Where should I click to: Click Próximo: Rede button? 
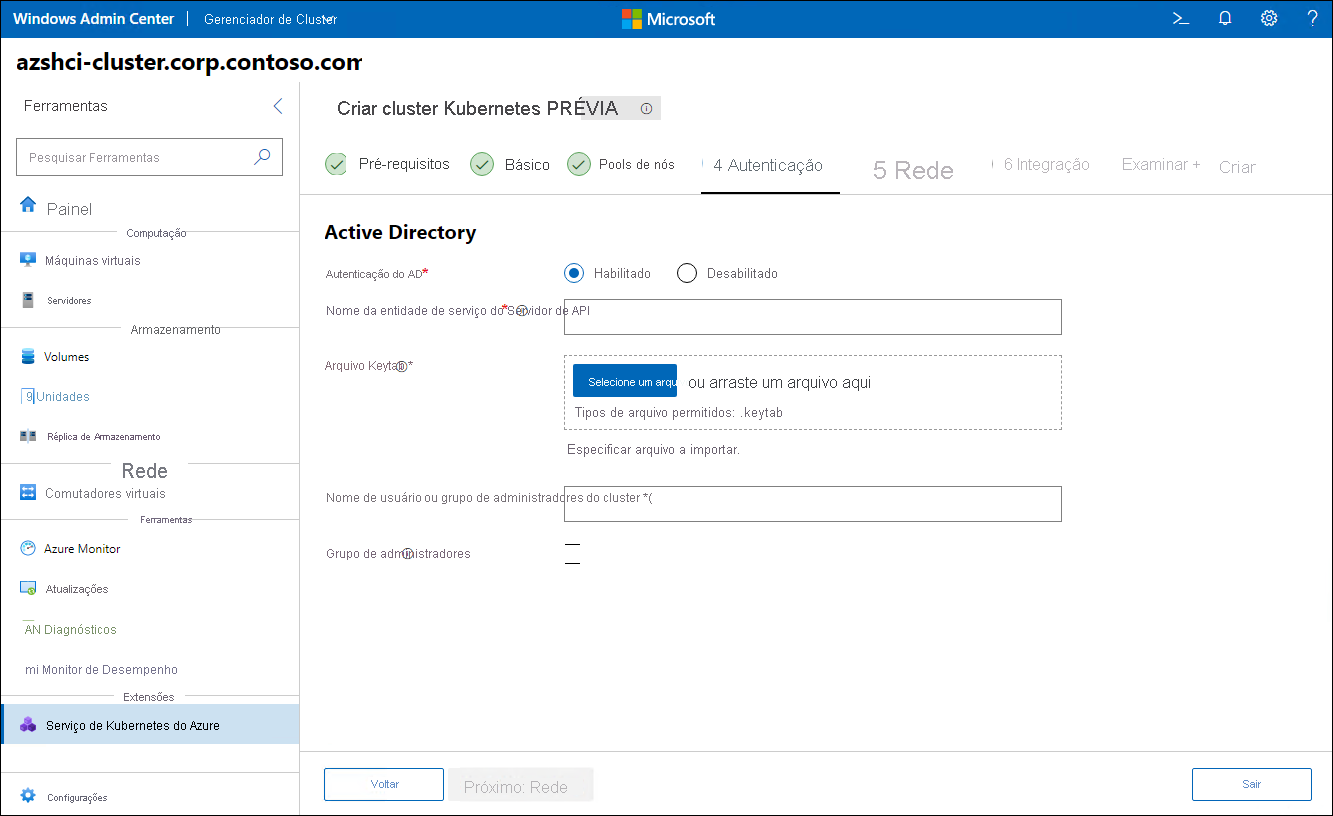click(520, 785)
